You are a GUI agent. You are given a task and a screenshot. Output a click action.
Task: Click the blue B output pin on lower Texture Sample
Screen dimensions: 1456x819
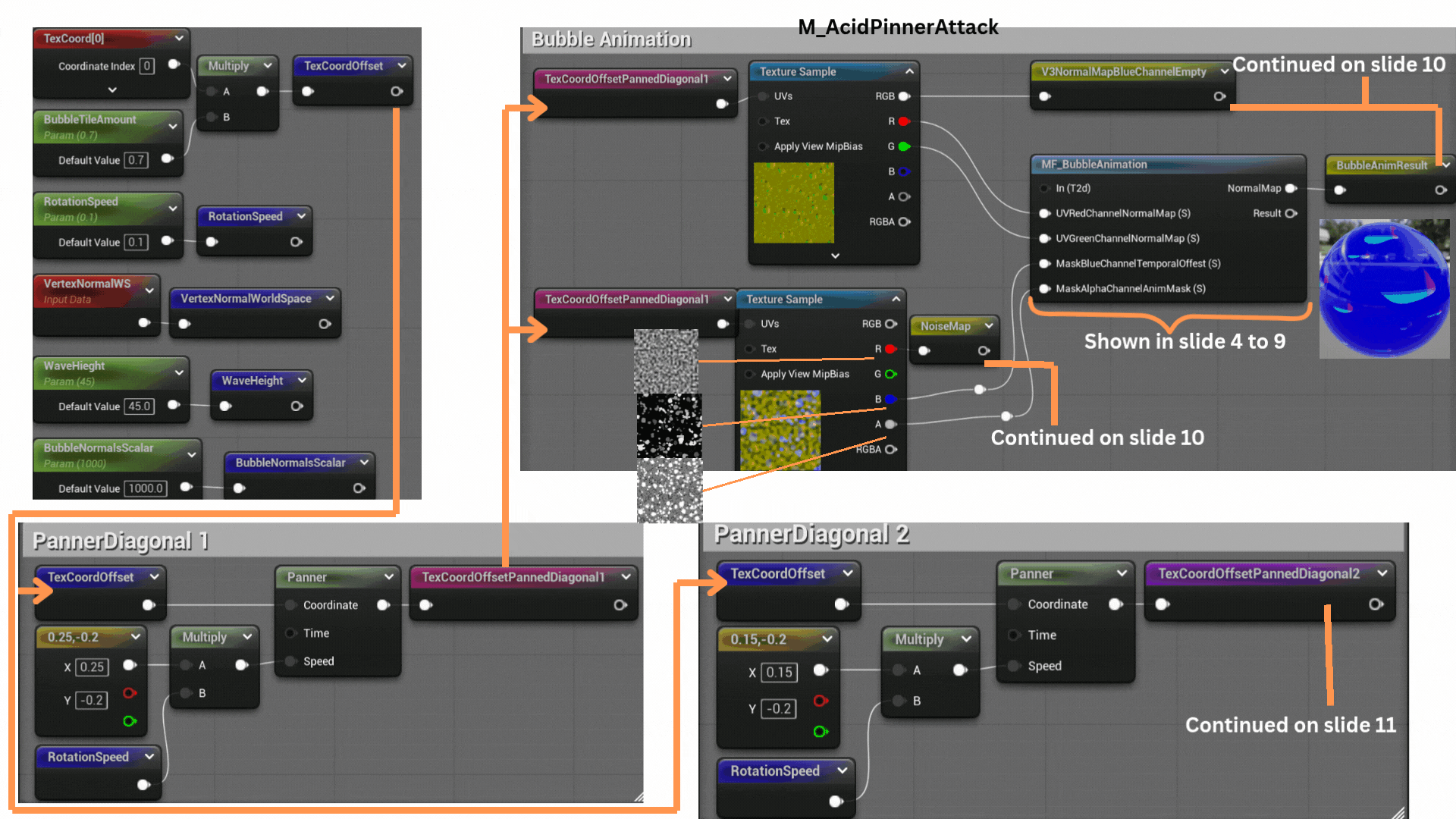pos(890,399)
